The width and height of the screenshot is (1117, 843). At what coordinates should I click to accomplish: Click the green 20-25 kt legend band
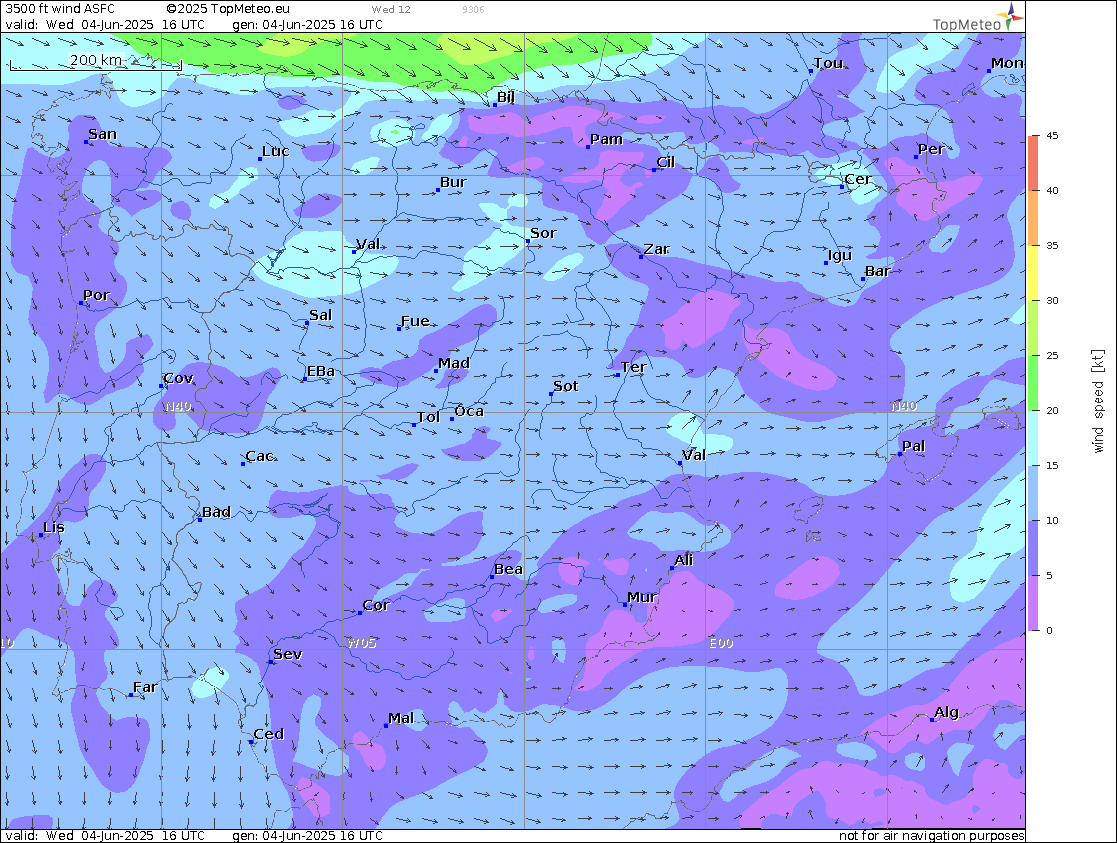pos(1033,383)
